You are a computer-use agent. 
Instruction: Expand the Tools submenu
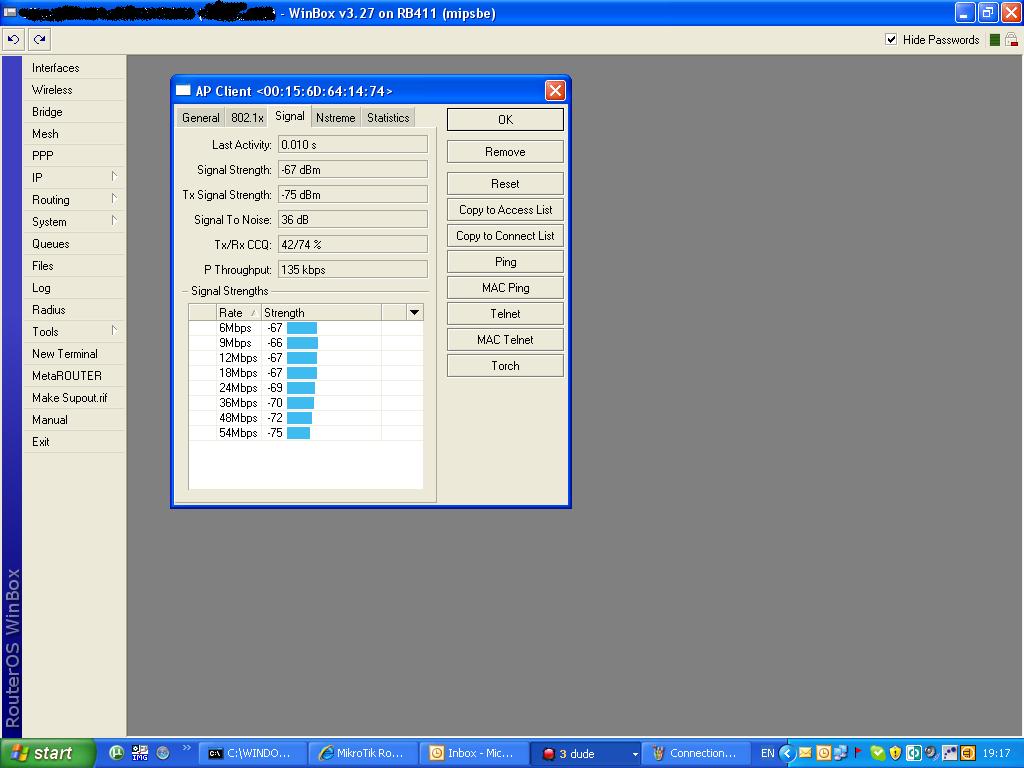point(73,332)
